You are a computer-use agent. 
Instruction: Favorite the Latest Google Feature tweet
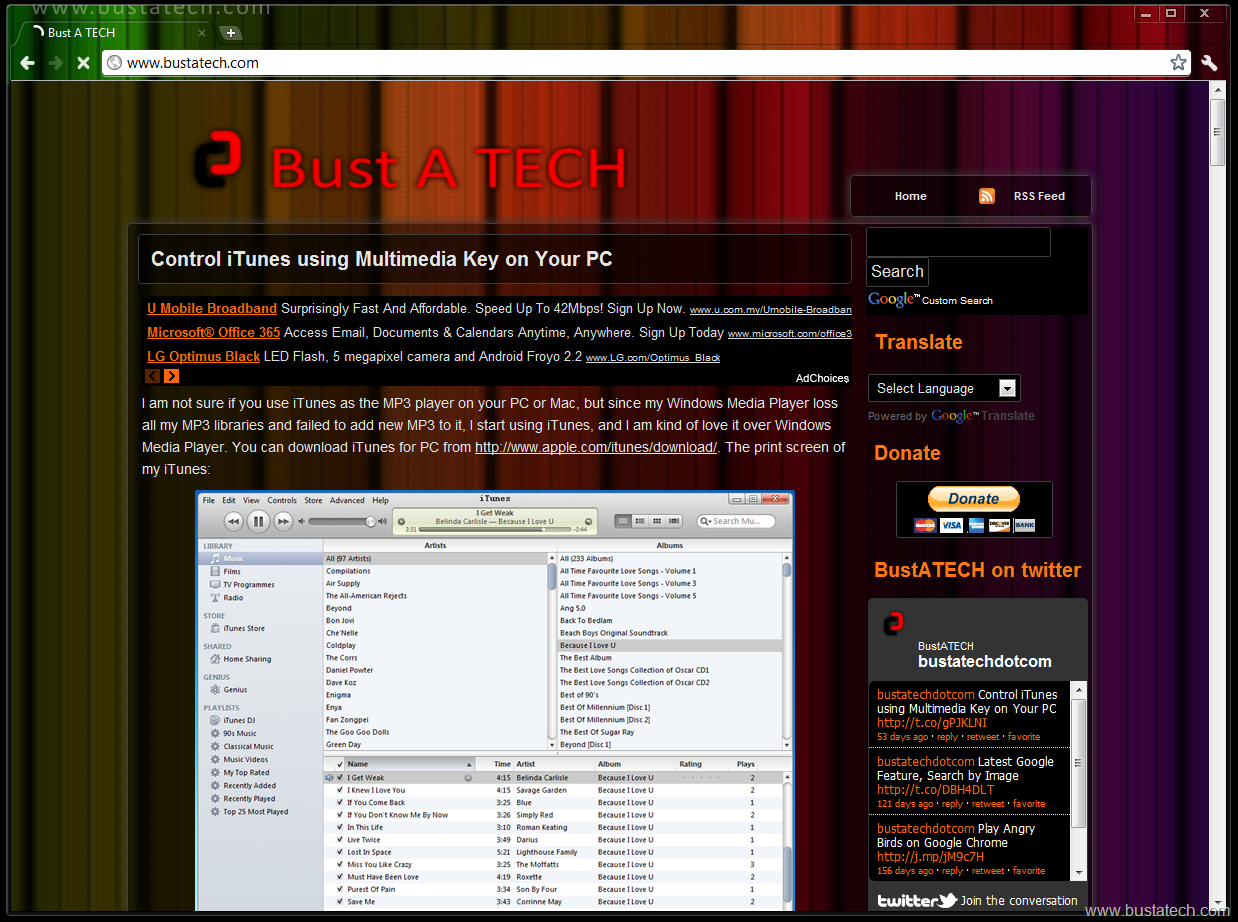click(x=1029, y=804)
